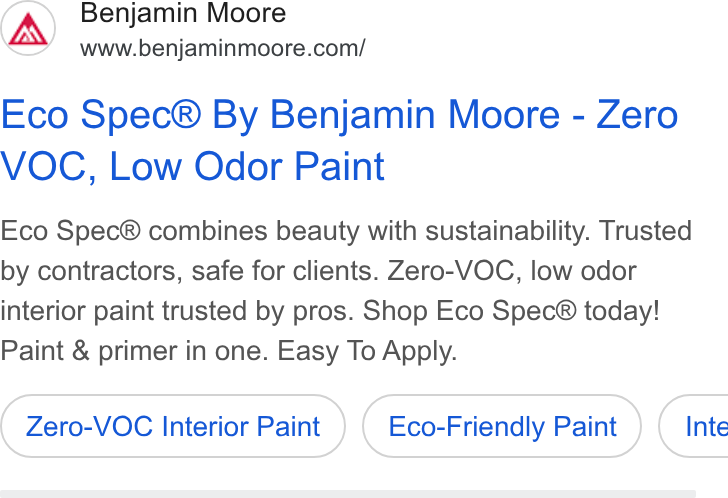Open the www.benjaminmoore.com URL
The height and width of the screenshot is (498, 728).
pyautogui.click(x=222, y=48)
